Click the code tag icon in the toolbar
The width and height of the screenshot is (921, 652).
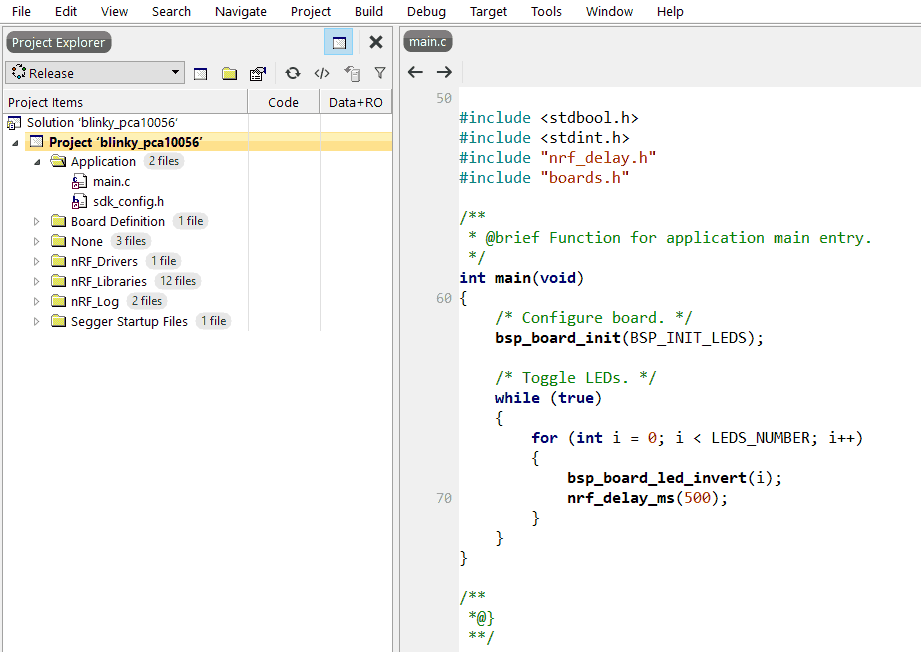pos(322,73)
